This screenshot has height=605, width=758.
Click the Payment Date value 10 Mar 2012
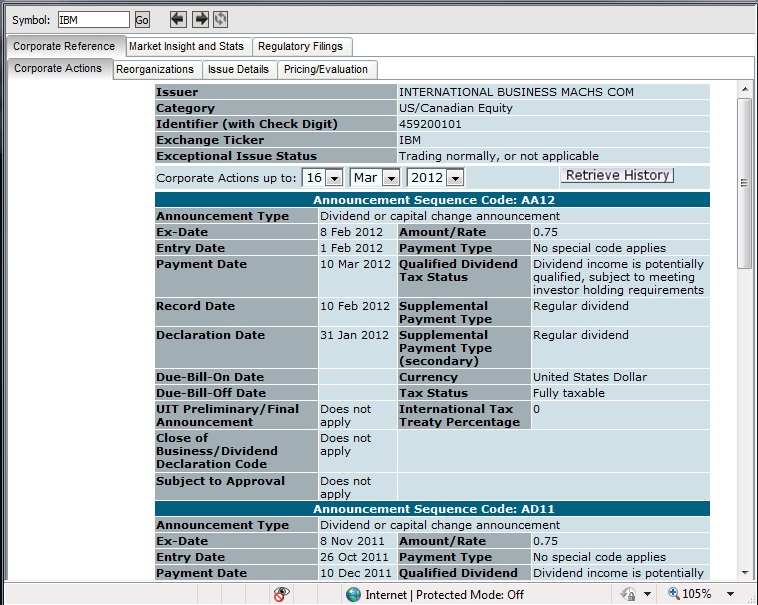pos(355,264)
